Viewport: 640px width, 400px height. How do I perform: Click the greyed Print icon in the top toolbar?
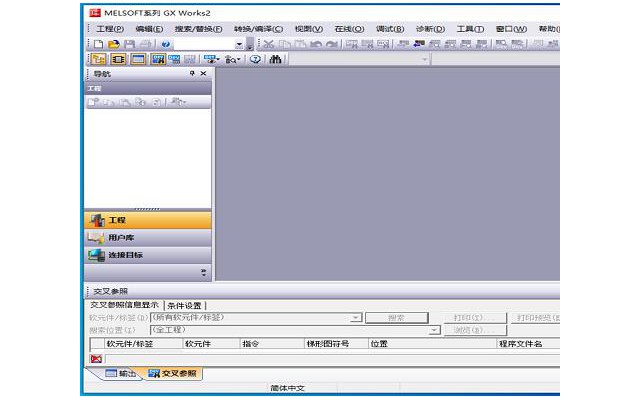tap(145, 44)
